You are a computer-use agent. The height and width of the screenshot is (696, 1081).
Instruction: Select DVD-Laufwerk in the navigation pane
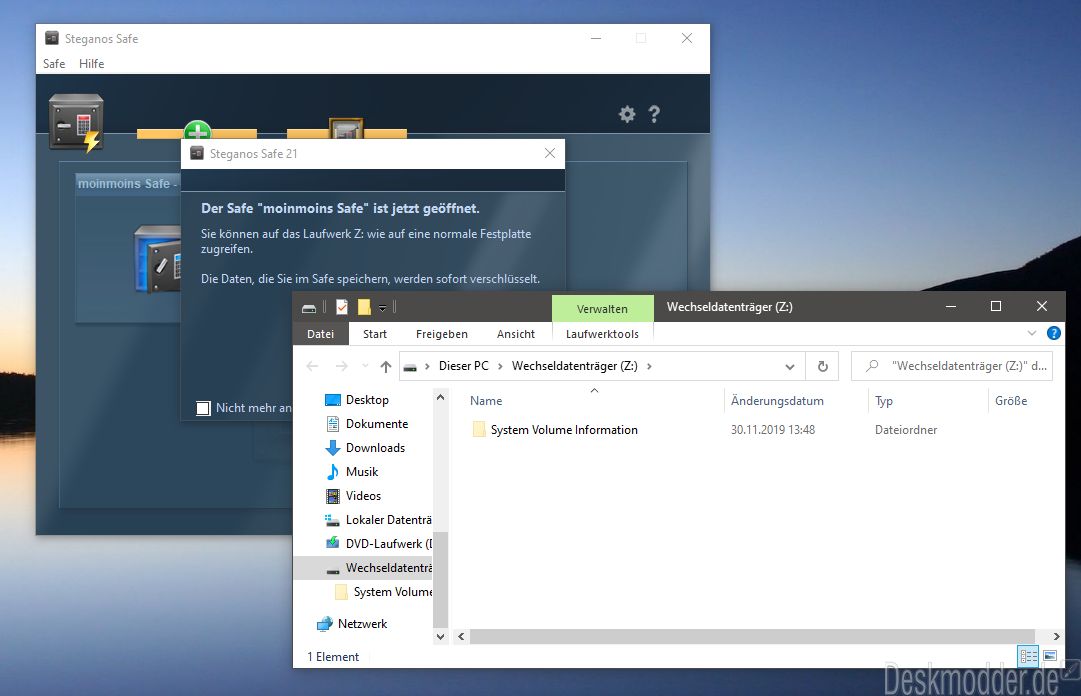[378, 544]
